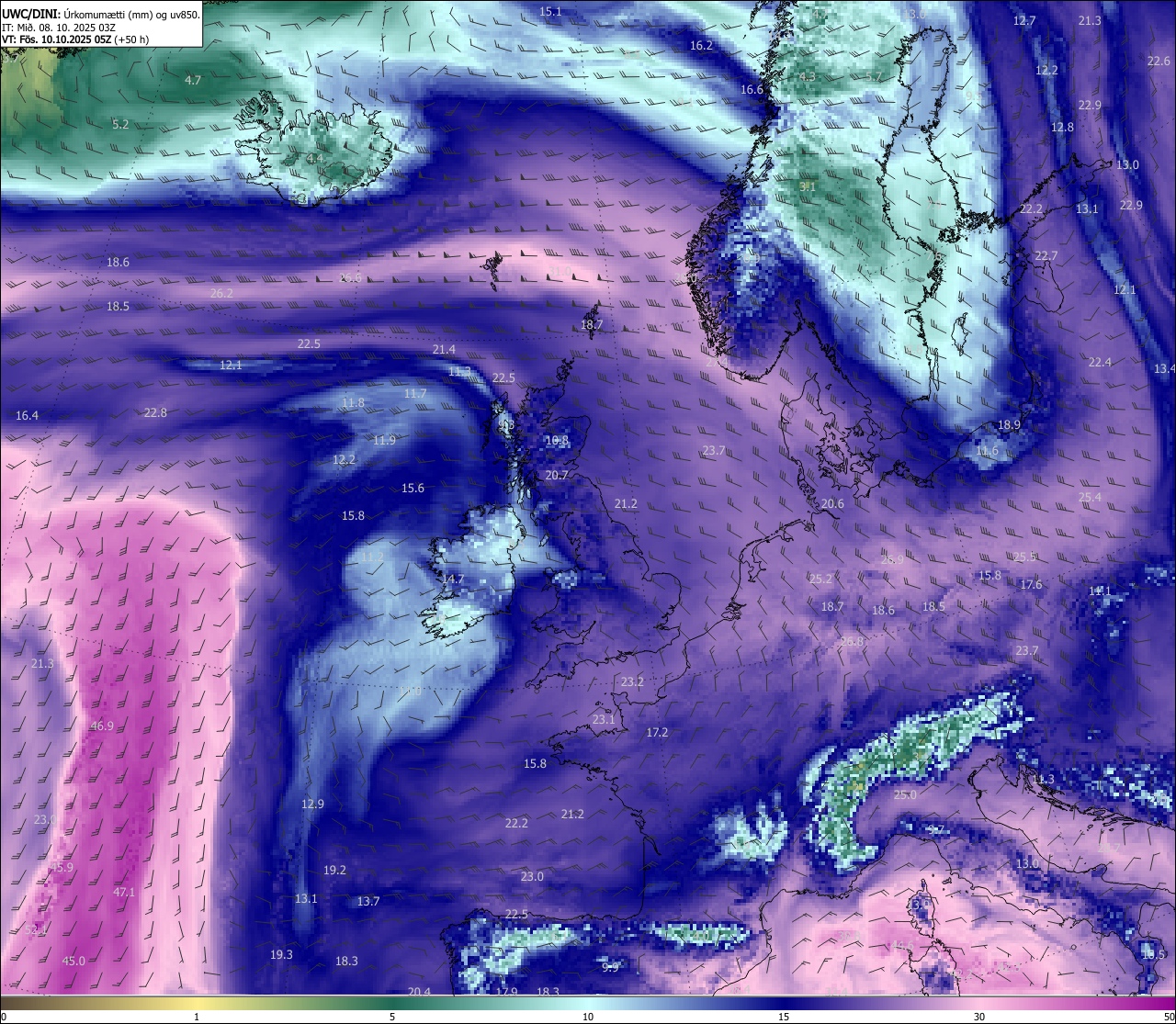Click the 20.6 value near Denmark

coord(832,503)
